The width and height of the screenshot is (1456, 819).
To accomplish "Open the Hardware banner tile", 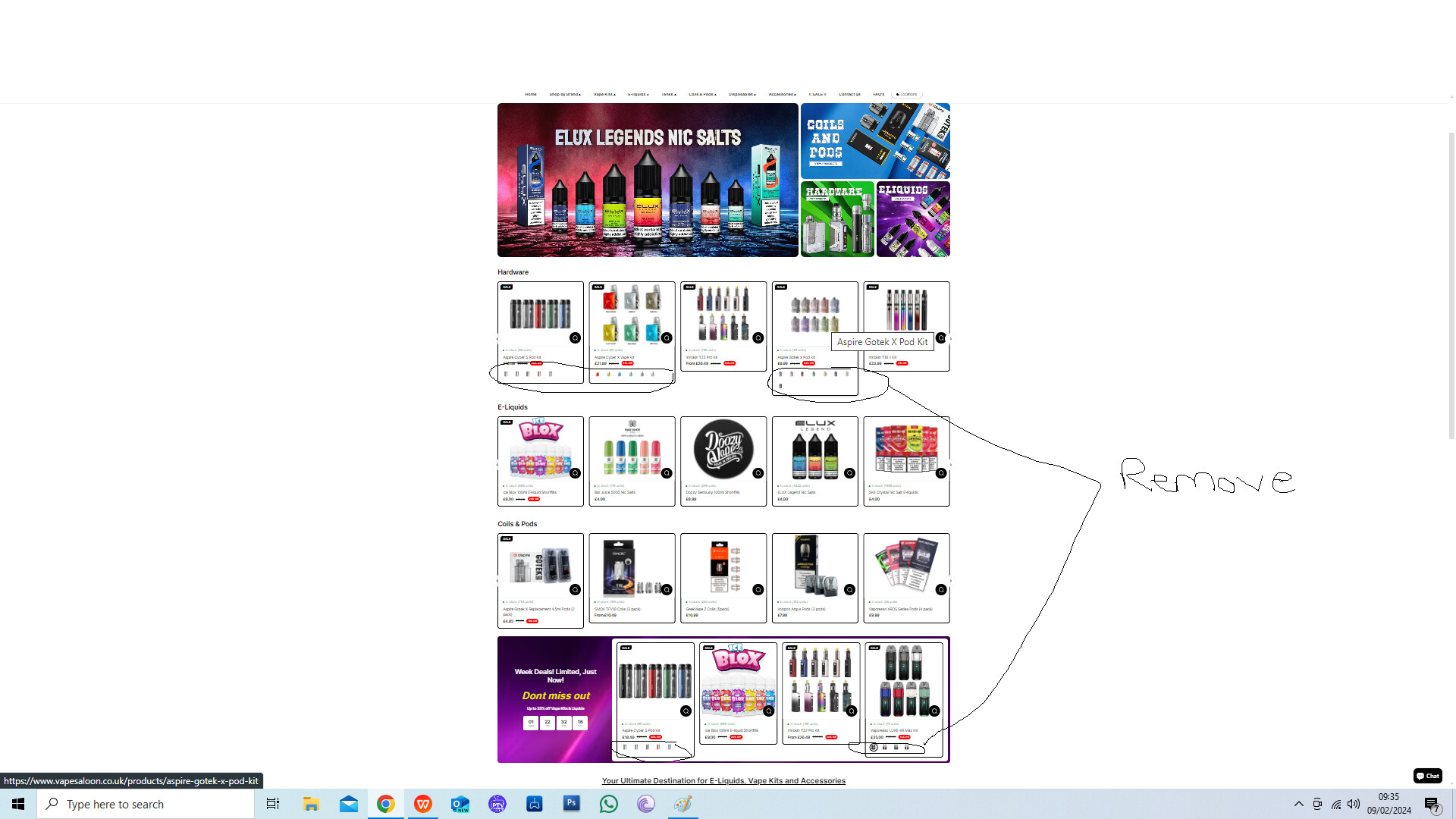I will click(x=837, y=219).
